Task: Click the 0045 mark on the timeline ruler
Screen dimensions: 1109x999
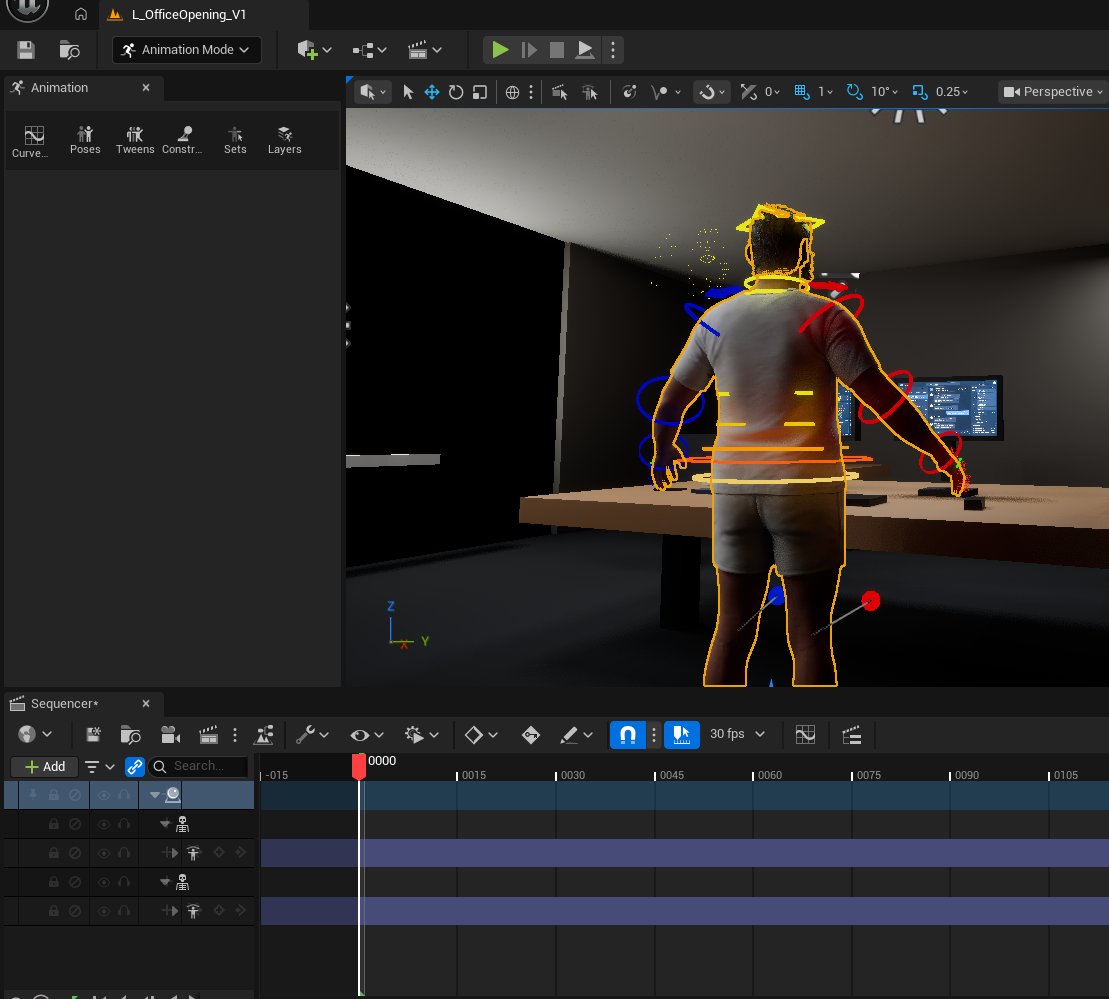Action: [670, 775]
